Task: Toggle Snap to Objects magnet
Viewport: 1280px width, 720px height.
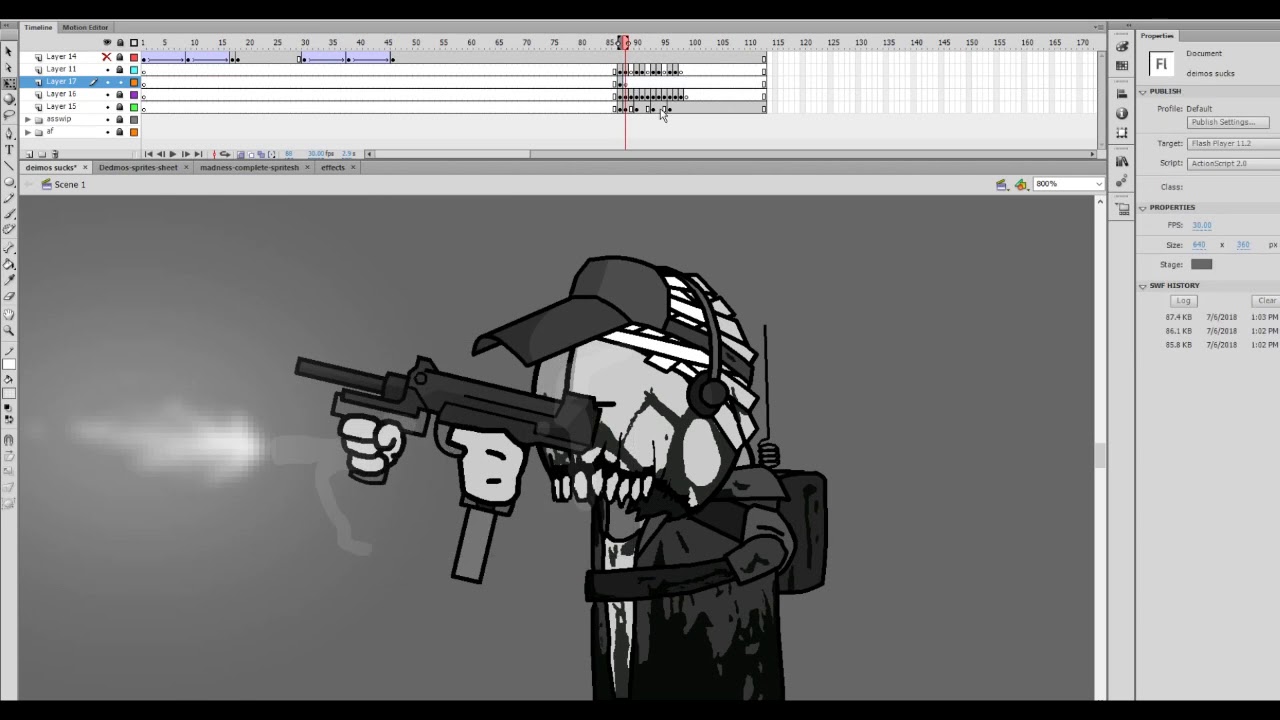Action: click(x=9, y=439)
